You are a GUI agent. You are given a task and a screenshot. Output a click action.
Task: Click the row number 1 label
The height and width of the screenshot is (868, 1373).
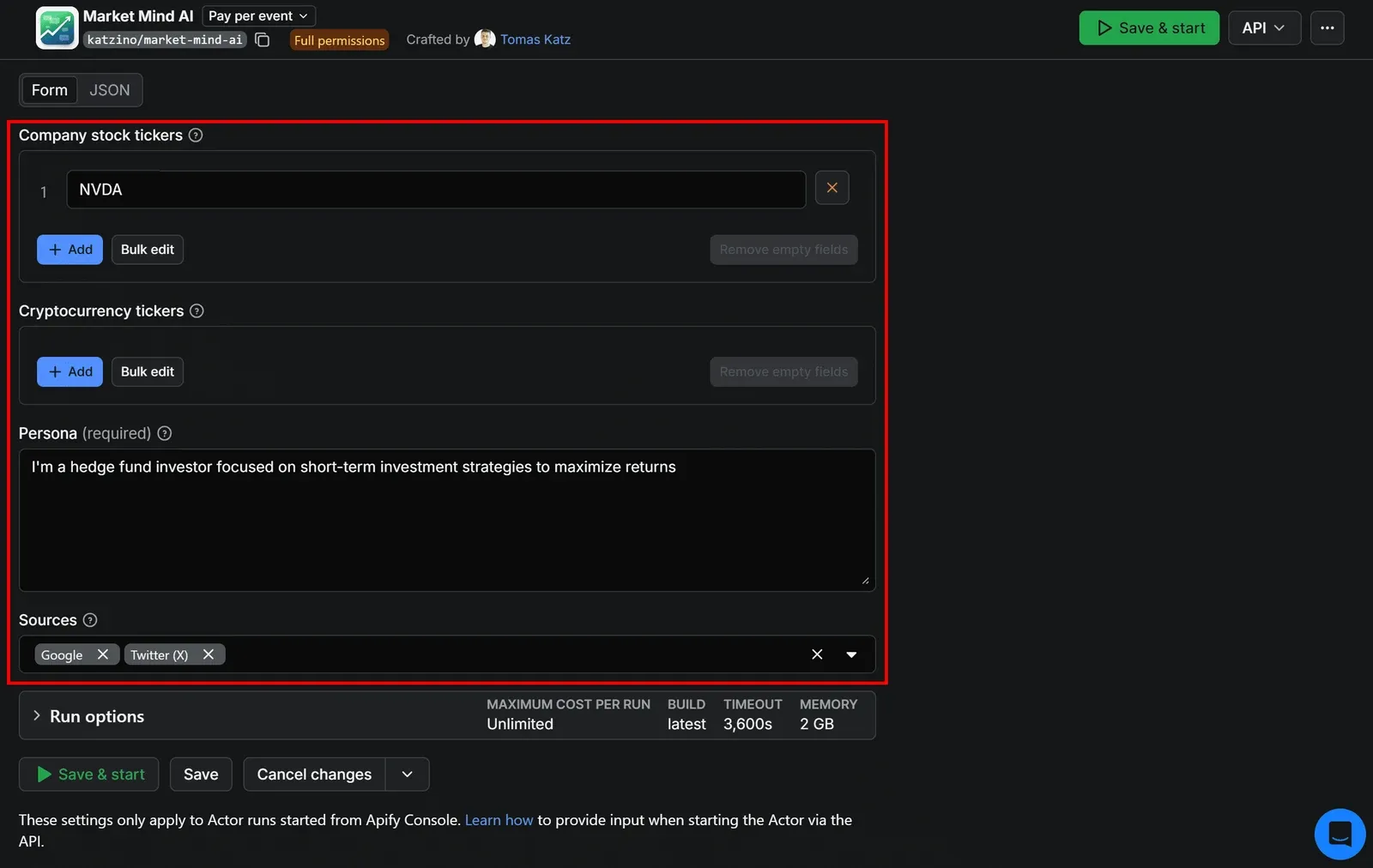pyautogui.click(x=43, y=192)
